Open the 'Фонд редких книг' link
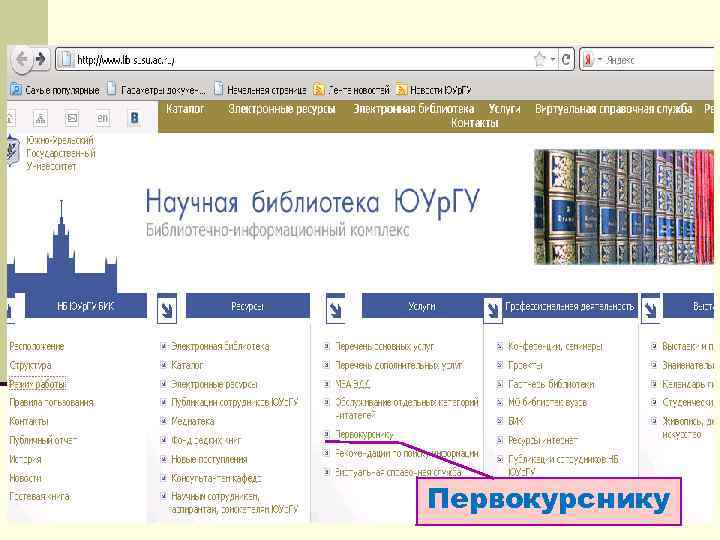Viewport: 720px width, 540px height. [x=206, y=440]
